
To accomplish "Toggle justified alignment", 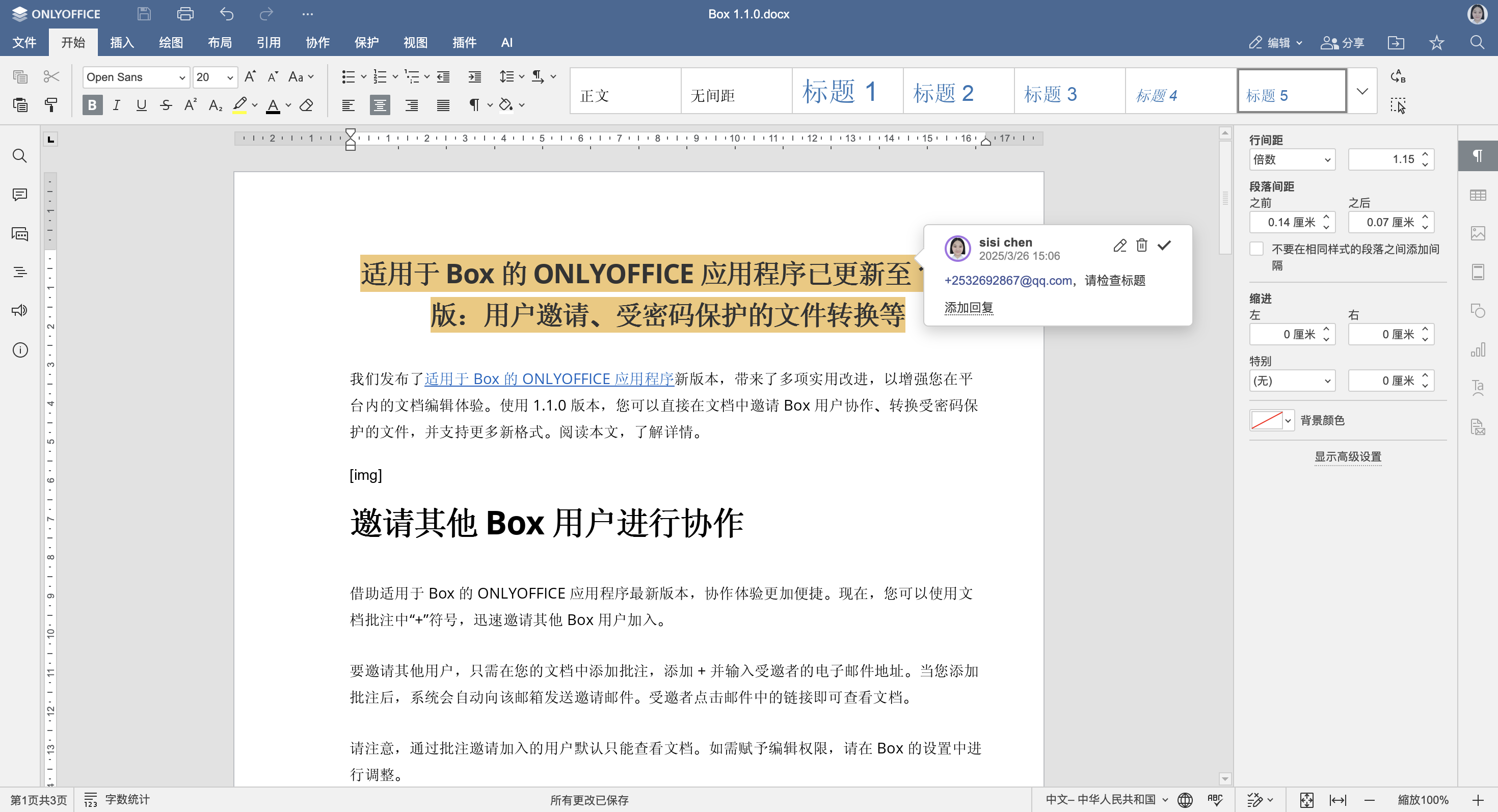I will click(x=443, y=105).
